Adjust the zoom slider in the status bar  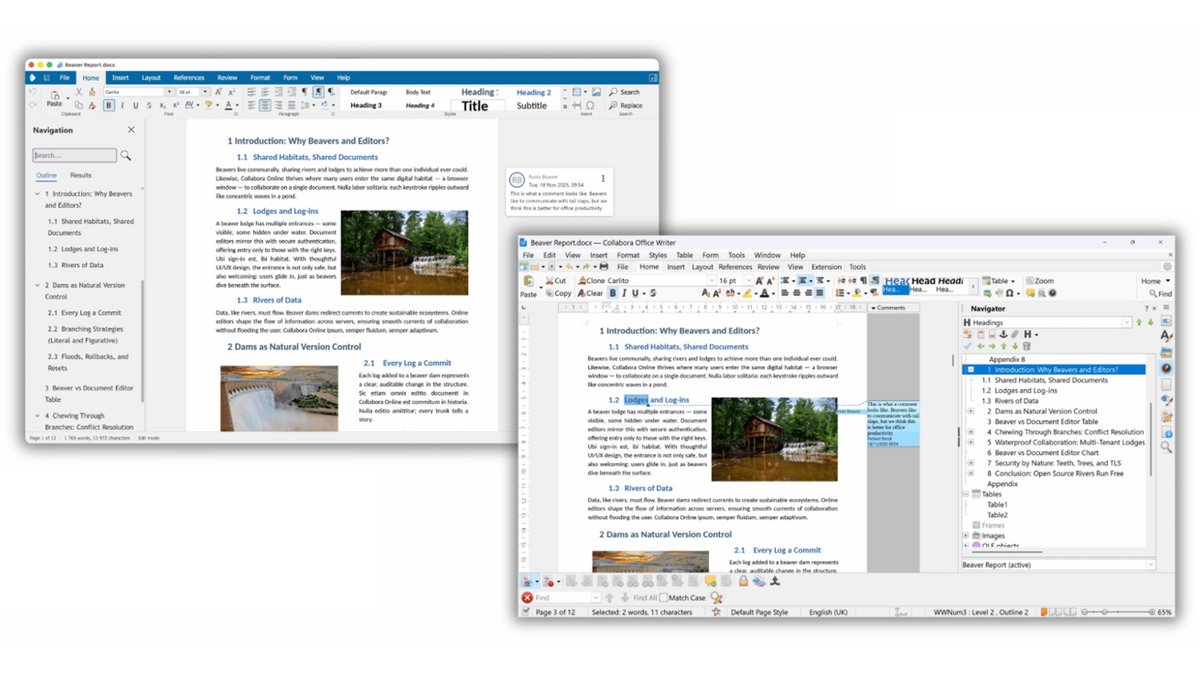pyautogui.click(x=1104, y=612)
